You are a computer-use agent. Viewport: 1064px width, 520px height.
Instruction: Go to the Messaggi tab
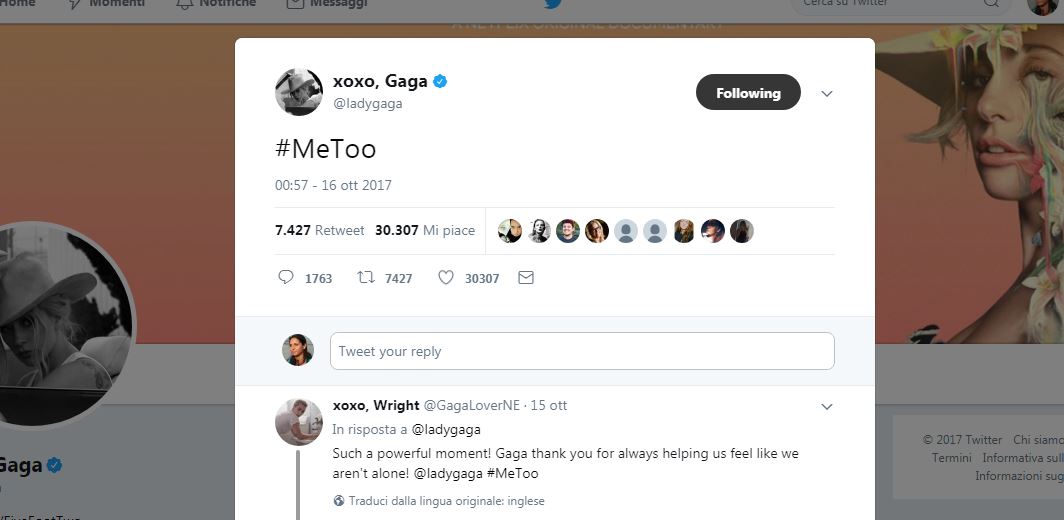click(x=327, y=4)
